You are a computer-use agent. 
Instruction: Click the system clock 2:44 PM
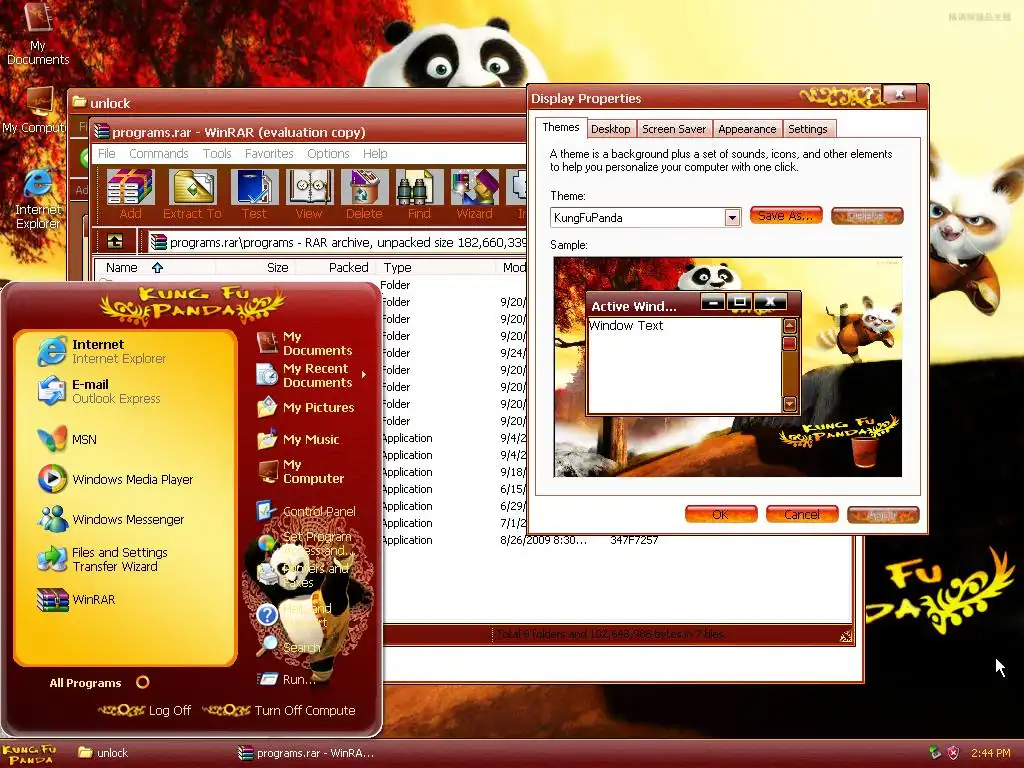click(991, 753)
